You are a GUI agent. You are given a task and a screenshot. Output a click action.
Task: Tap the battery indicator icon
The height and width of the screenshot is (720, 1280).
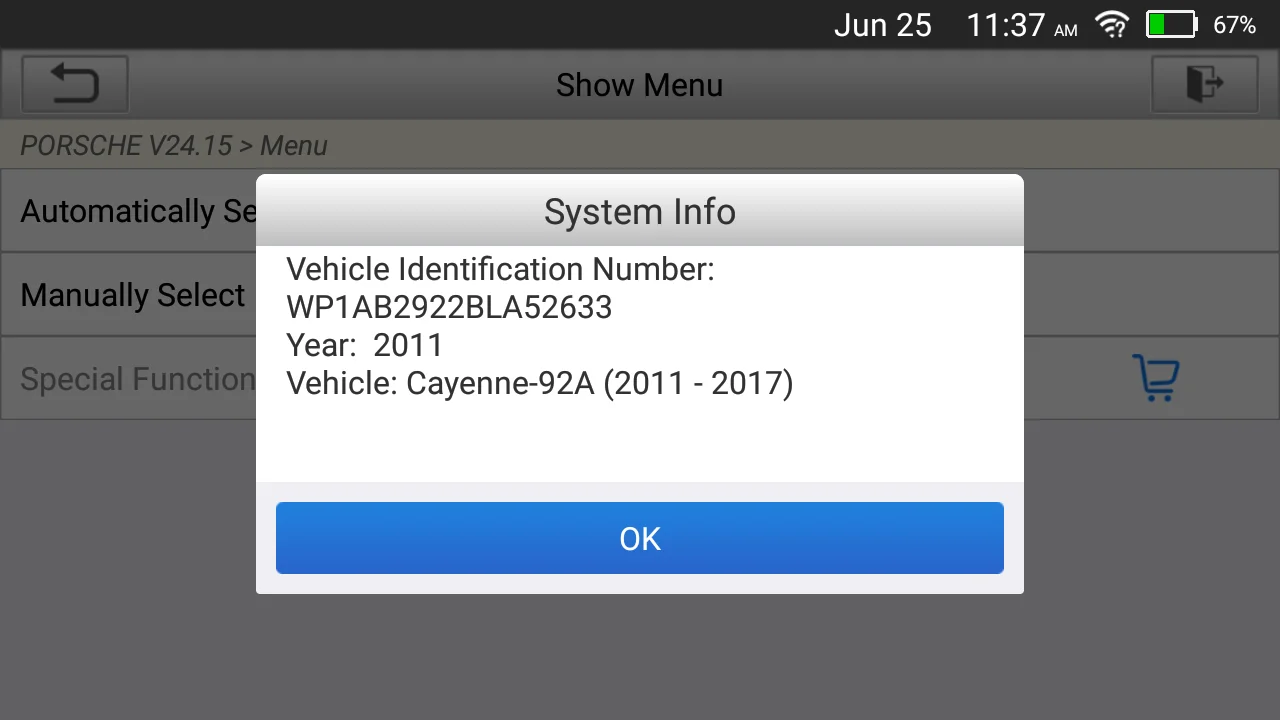[1171, 25]
